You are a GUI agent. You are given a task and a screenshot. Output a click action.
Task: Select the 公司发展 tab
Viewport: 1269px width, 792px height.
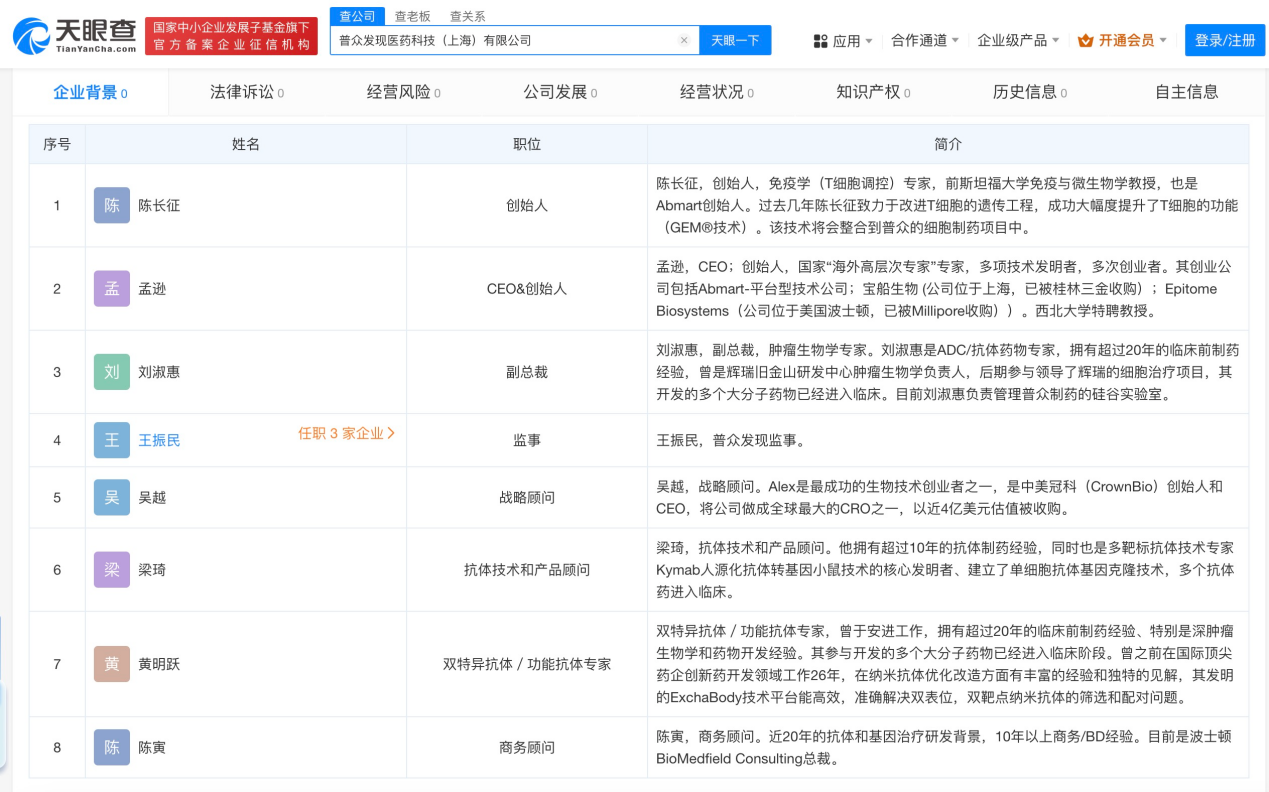click(x=560, y=92)
